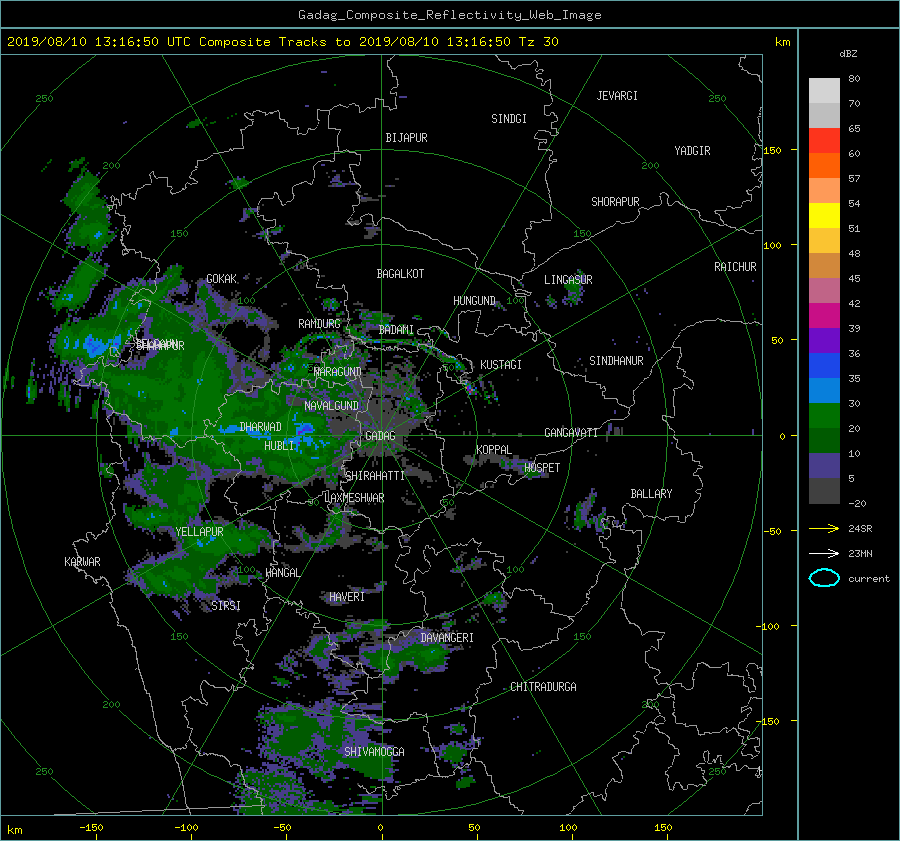The image size is (900, 841).
Task: Click the 'current' legend text
Action: (x=869, y=579)
